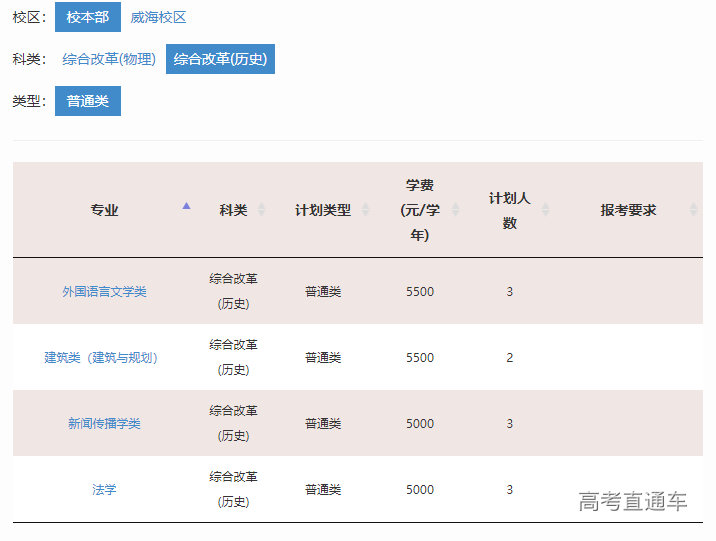716x541 pixels.
Task: Select 综合改革(历史) subject category
Action: (220, 59)
